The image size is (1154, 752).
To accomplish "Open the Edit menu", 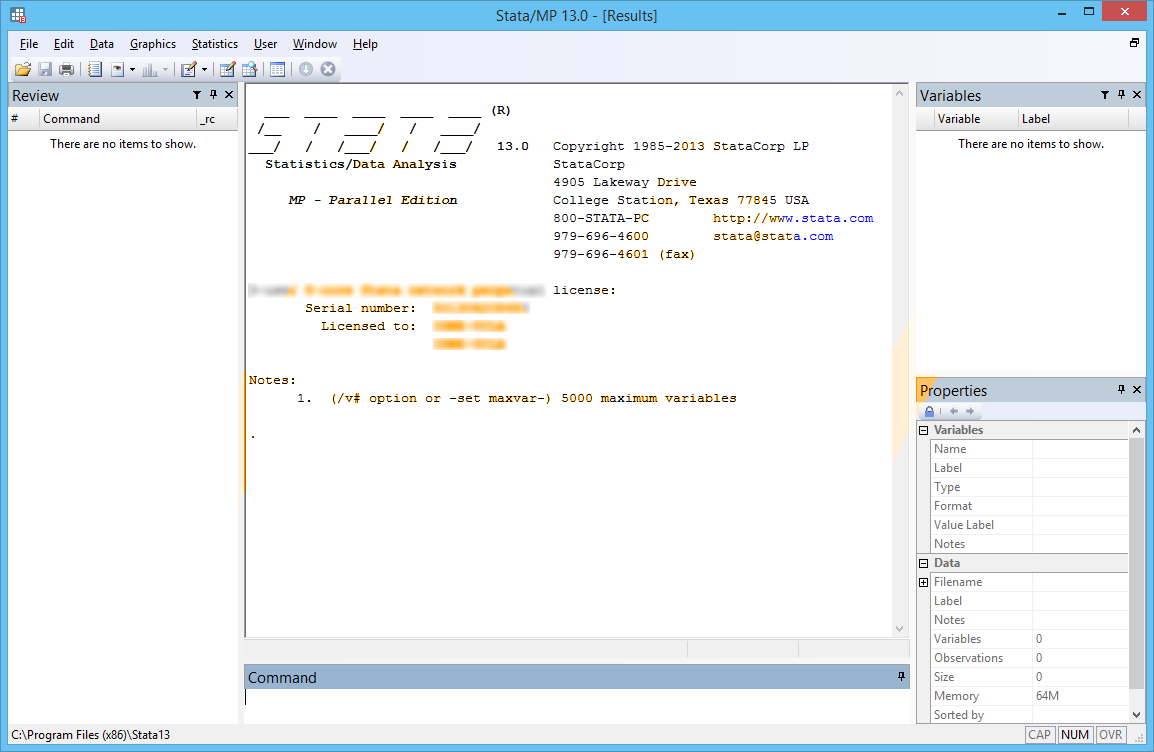I will [64, 44].
